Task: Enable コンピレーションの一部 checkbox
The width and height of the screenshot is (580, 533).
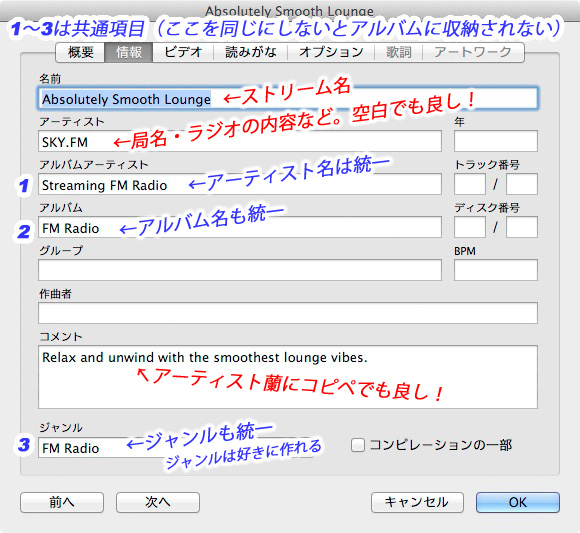Action: coord(358,445)
